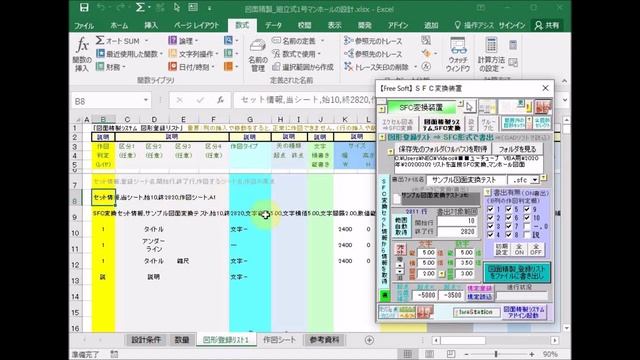The image size is (640, 360).
Task: Click the 全 ON button
Action: 519,249
